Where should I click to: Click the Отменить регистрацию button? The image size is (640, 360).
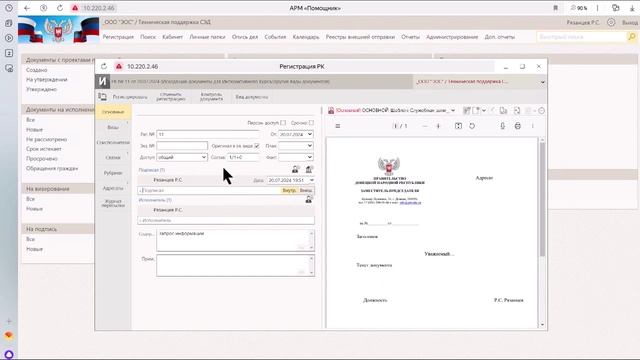point(171,97)
